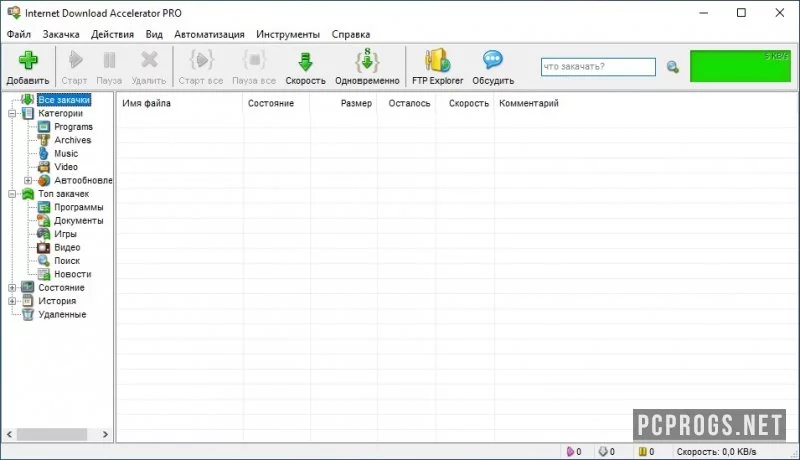
Task: Expand the Автообновле tree node
Action: (x=28, y=181)
